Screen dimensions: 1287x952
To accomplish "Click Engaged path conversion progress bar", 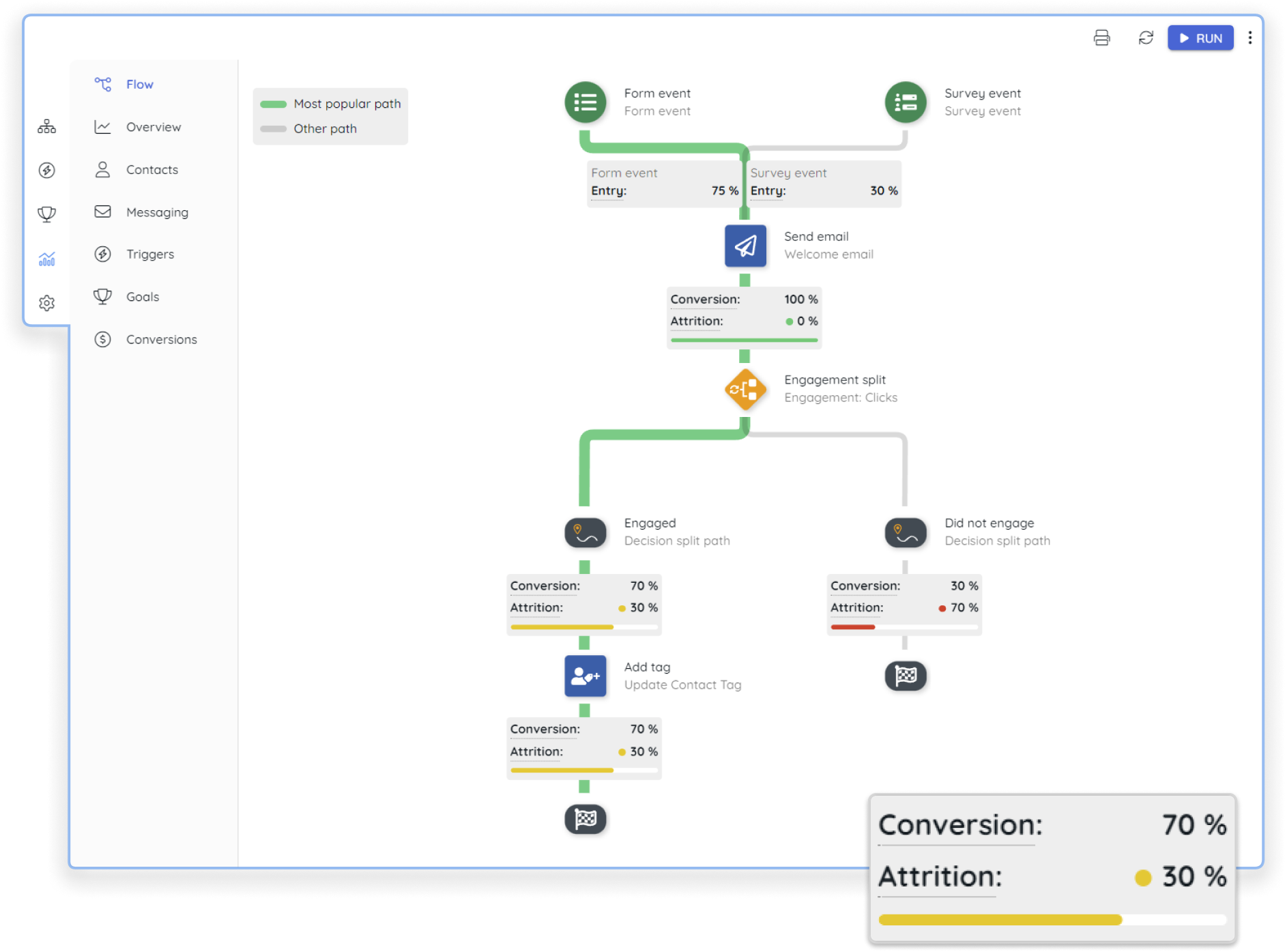I will coord(584,626).
